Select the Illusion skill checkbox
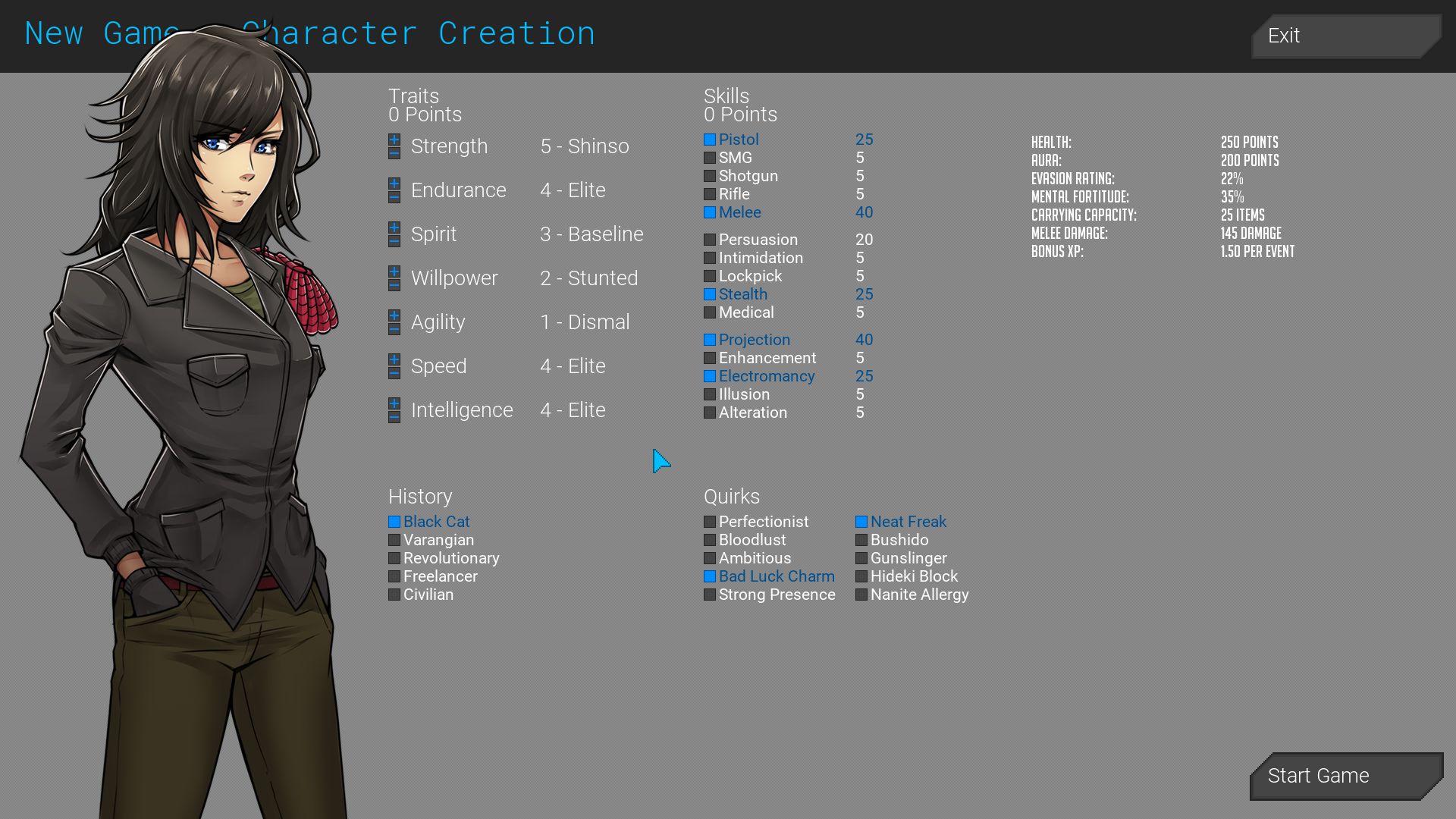This screenshot has width=1456, height=819. 710,394
